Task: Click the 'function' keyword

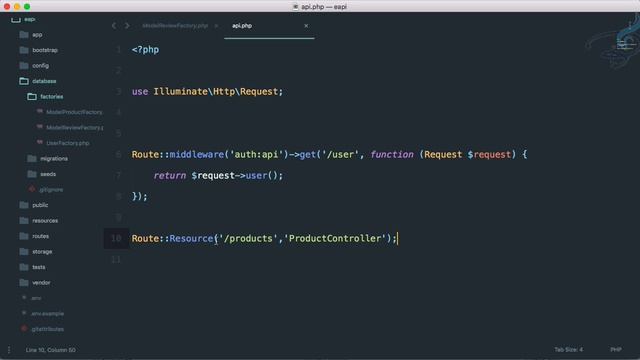Action: 392,154
